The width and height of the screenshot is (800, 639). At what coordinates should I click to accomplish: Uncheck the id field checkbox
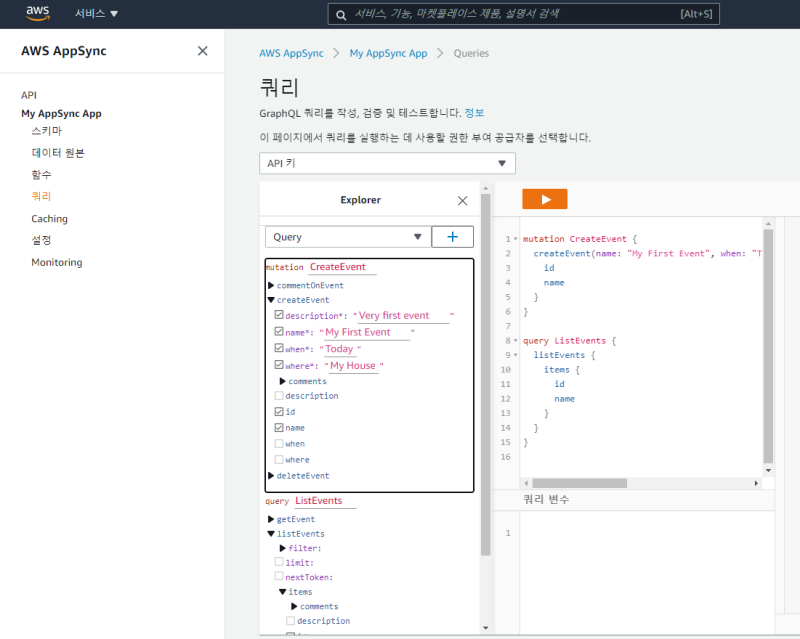(279, 411)
